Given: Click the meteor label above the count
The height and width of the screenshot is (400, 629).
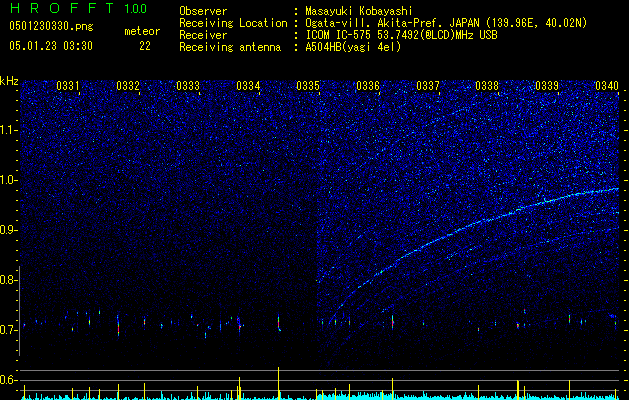Looking at the screenshot, I should coord(142,31).
